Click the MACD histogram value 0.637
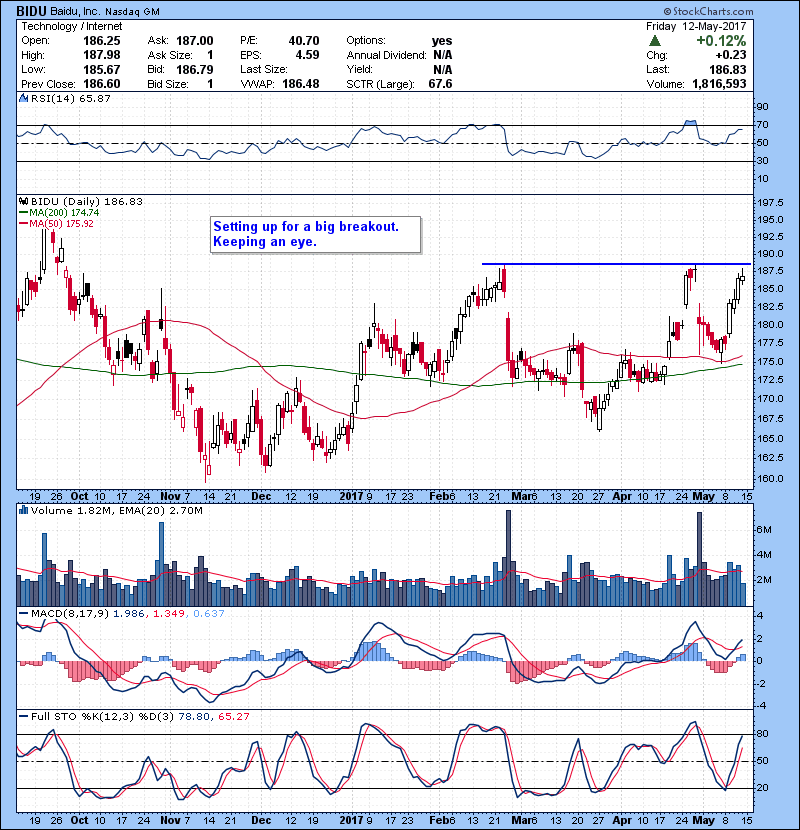The height and width of the screenshot is (830, 800). click(x=209, y=614)
